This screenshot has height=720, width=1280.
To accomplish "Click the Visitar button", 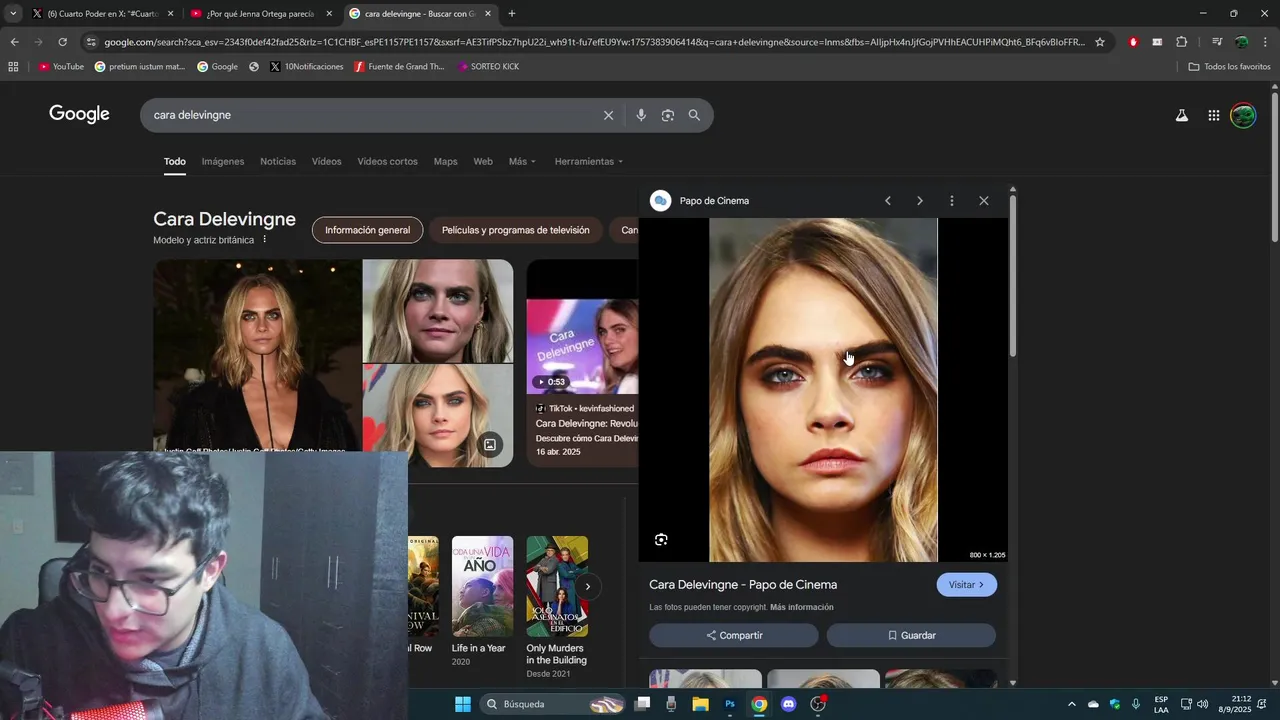I will [967, 585].
